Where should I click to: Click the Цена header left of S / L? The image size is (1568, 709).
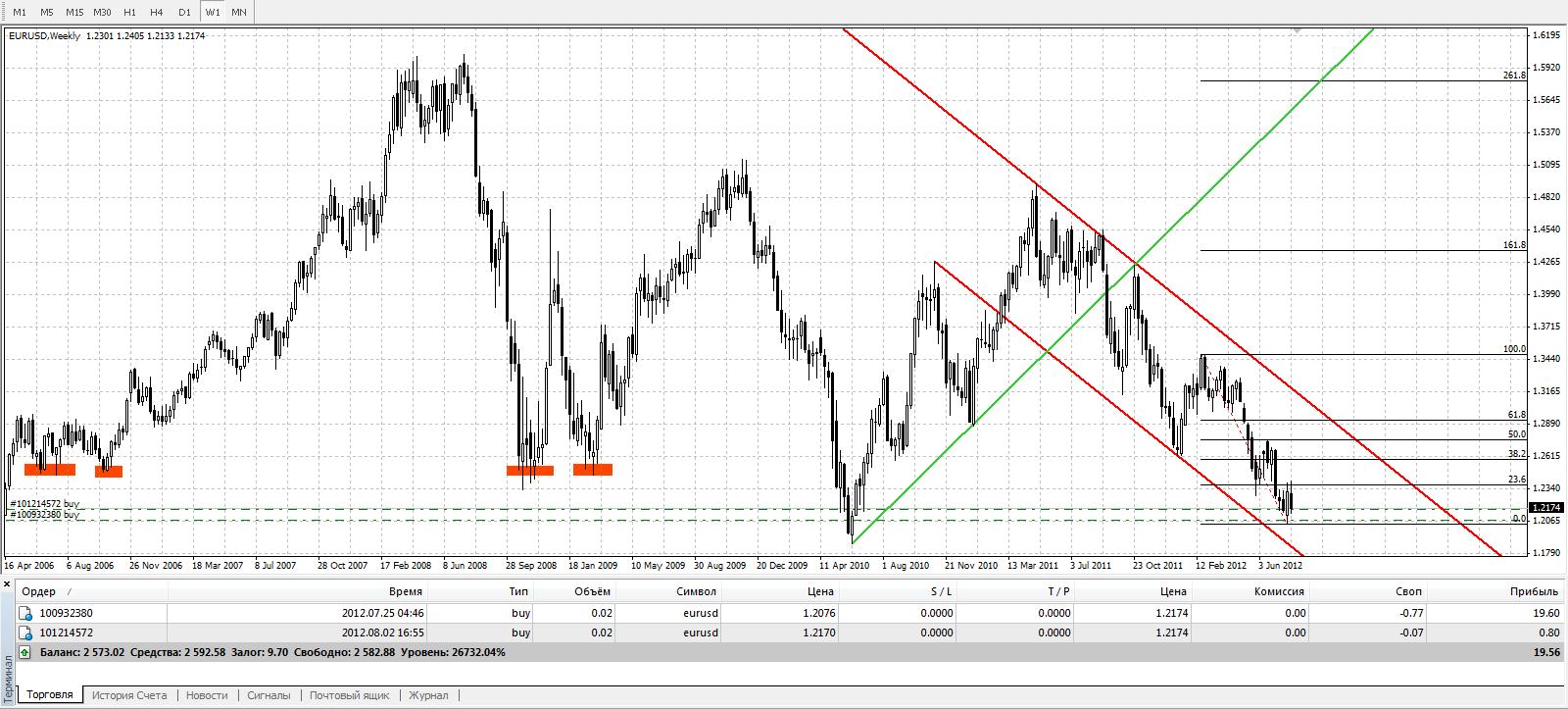tap(780, 591)
